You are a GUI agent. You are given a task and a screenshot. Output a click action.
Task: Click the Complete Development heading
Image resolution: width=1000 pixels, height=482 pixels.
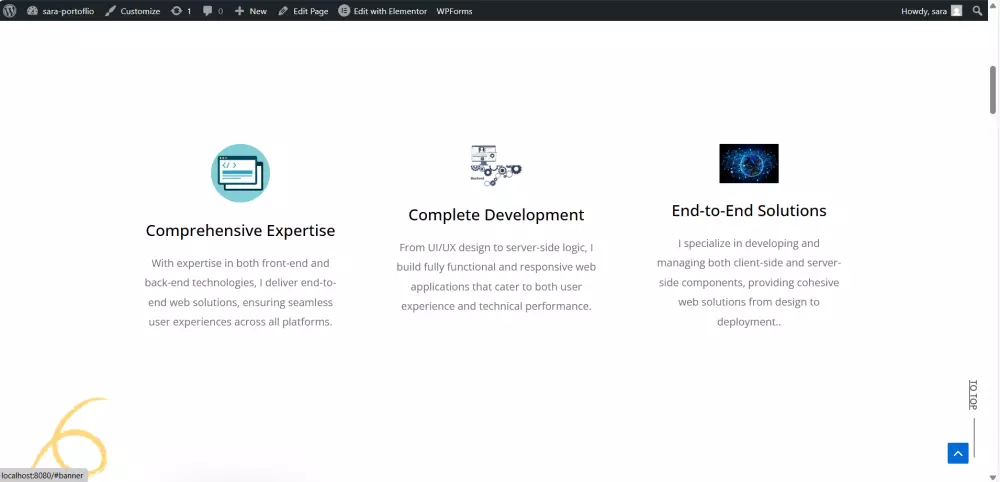point(496,215)
